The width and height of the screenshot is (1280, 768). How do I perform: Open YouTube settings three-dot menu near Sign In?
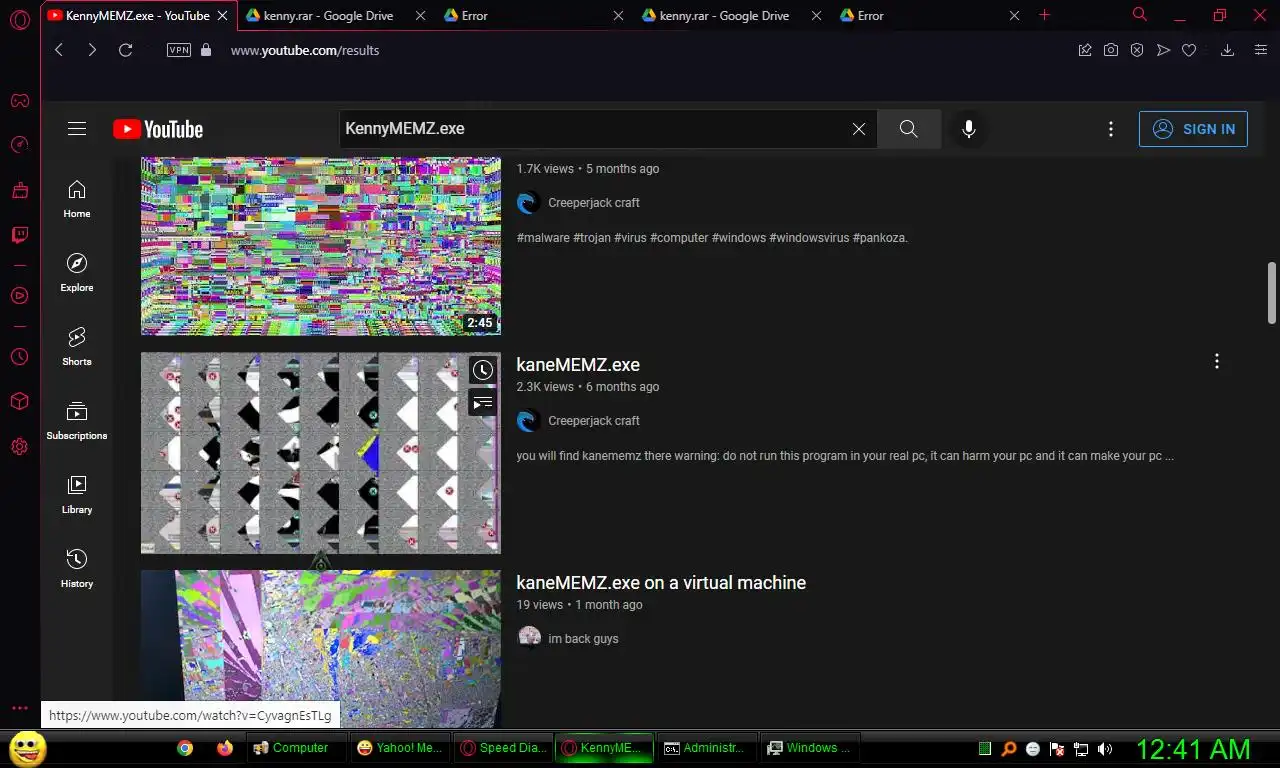1111,129
